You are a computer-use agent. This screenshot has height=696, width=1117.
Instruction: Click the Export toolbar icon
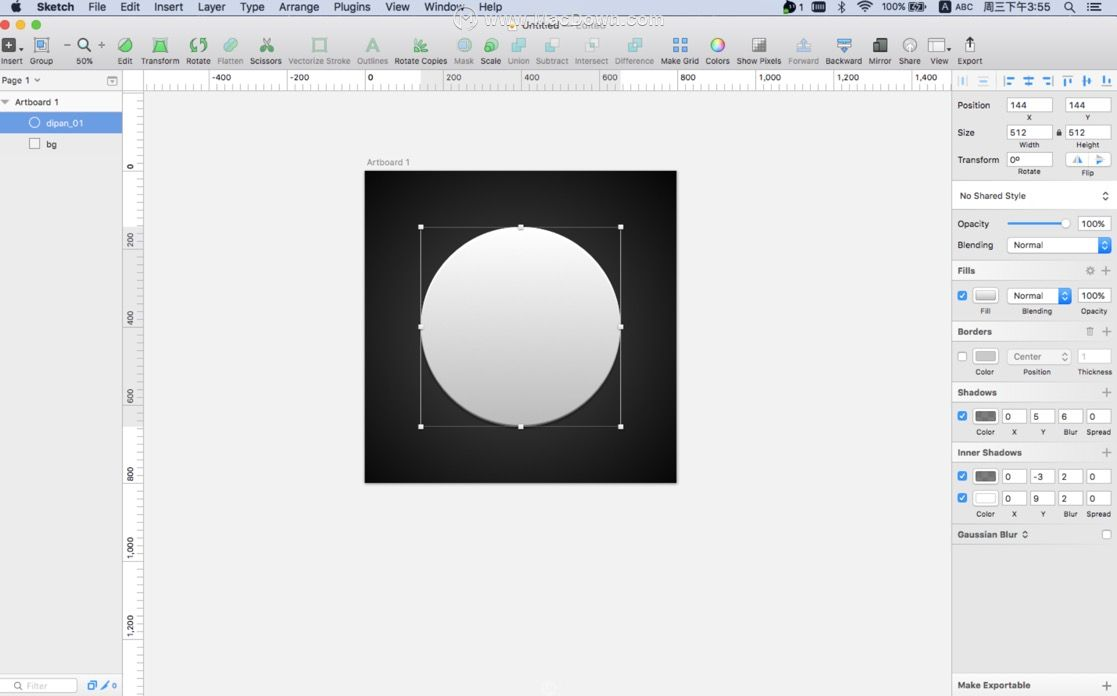coord(970,45)
